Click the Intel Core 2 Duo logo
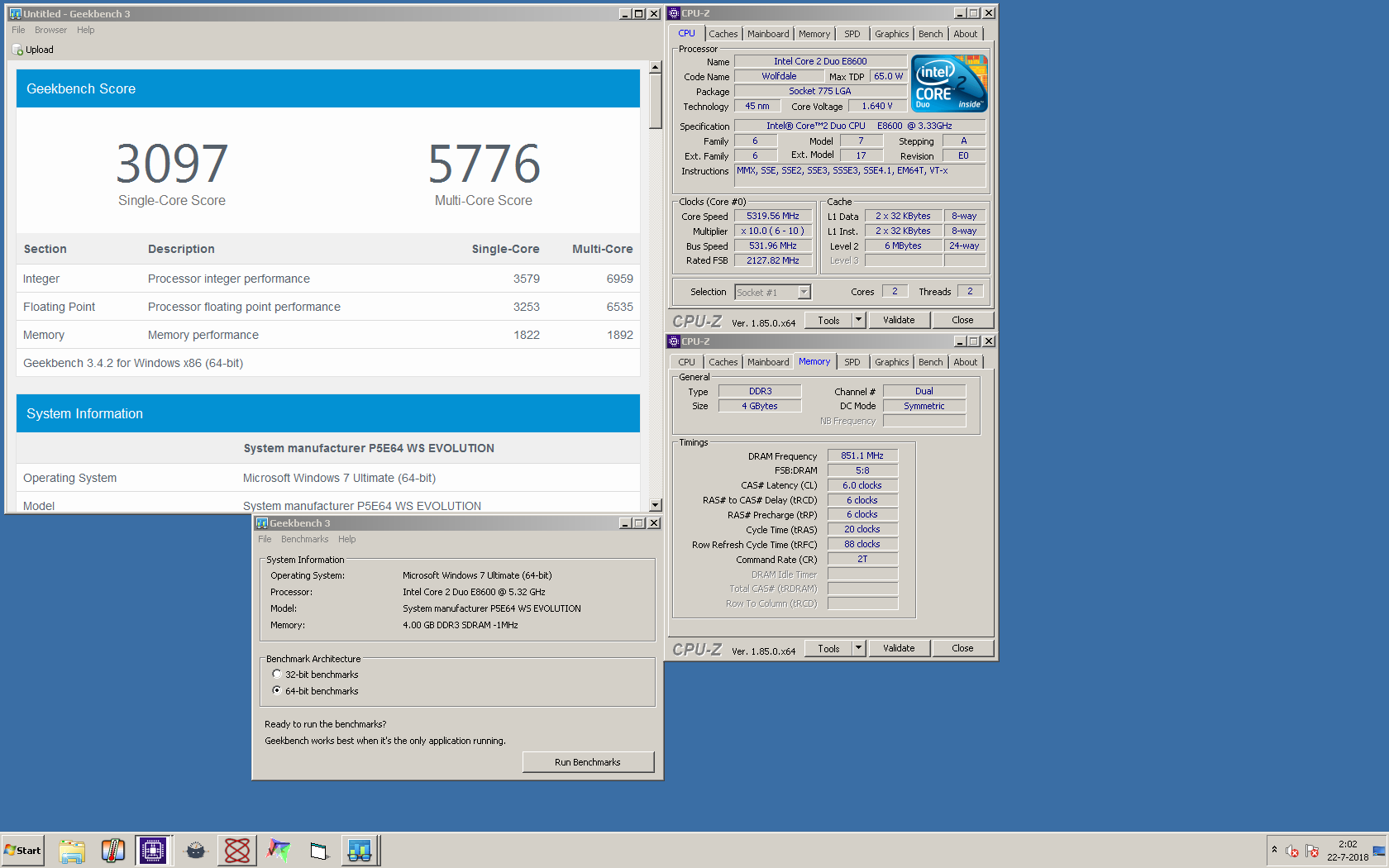This screenshot has width=1389, height=868. click(x=949, y=83)
